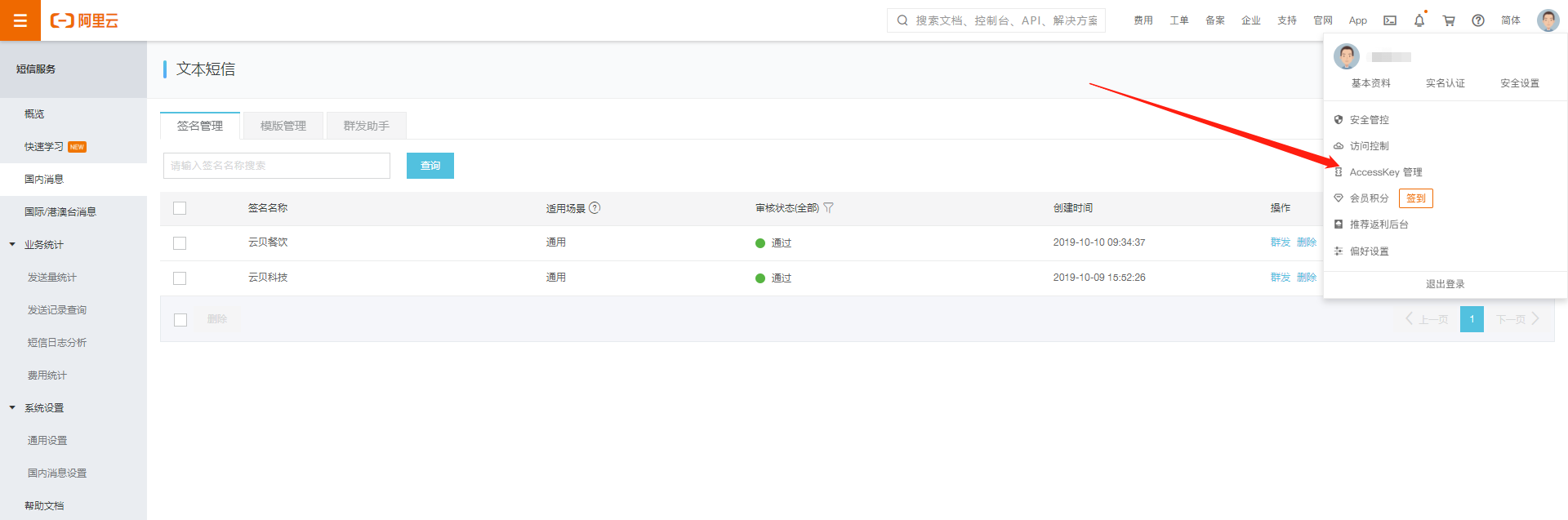Open the shopping cart icon
This screenshot has width=1568, height=520.
tap(1449, 20)
